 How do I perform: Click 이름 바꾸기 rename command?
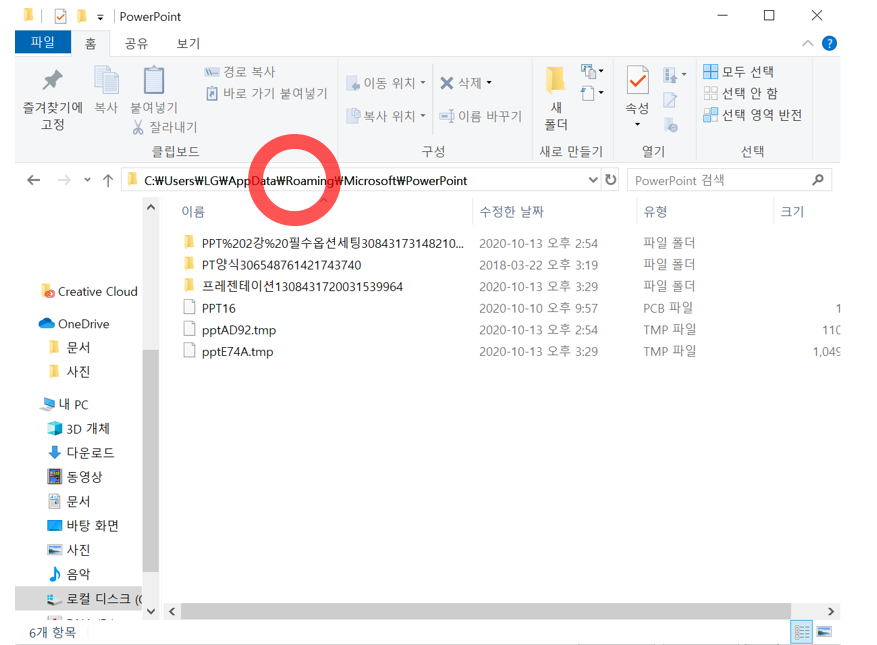[x=480, y=116]
